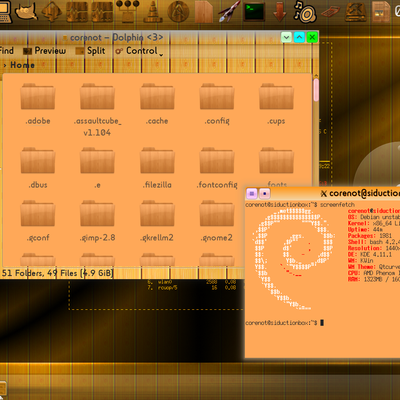
Task: Click the red download arrow dock icon
Action: pos(279,12)
